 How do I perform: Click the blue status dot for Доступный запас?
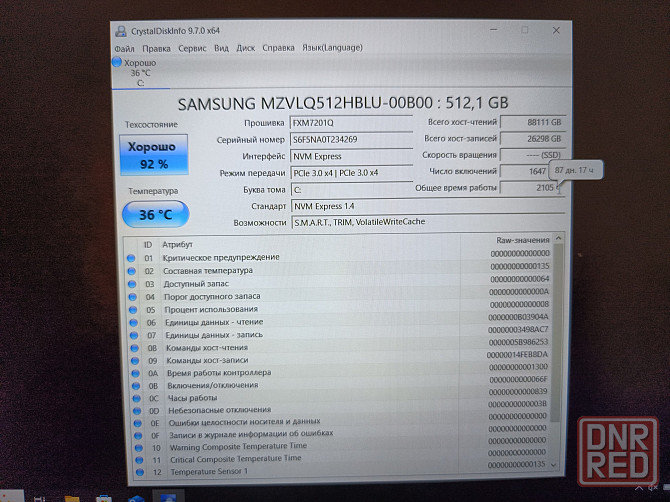point(132,284)
